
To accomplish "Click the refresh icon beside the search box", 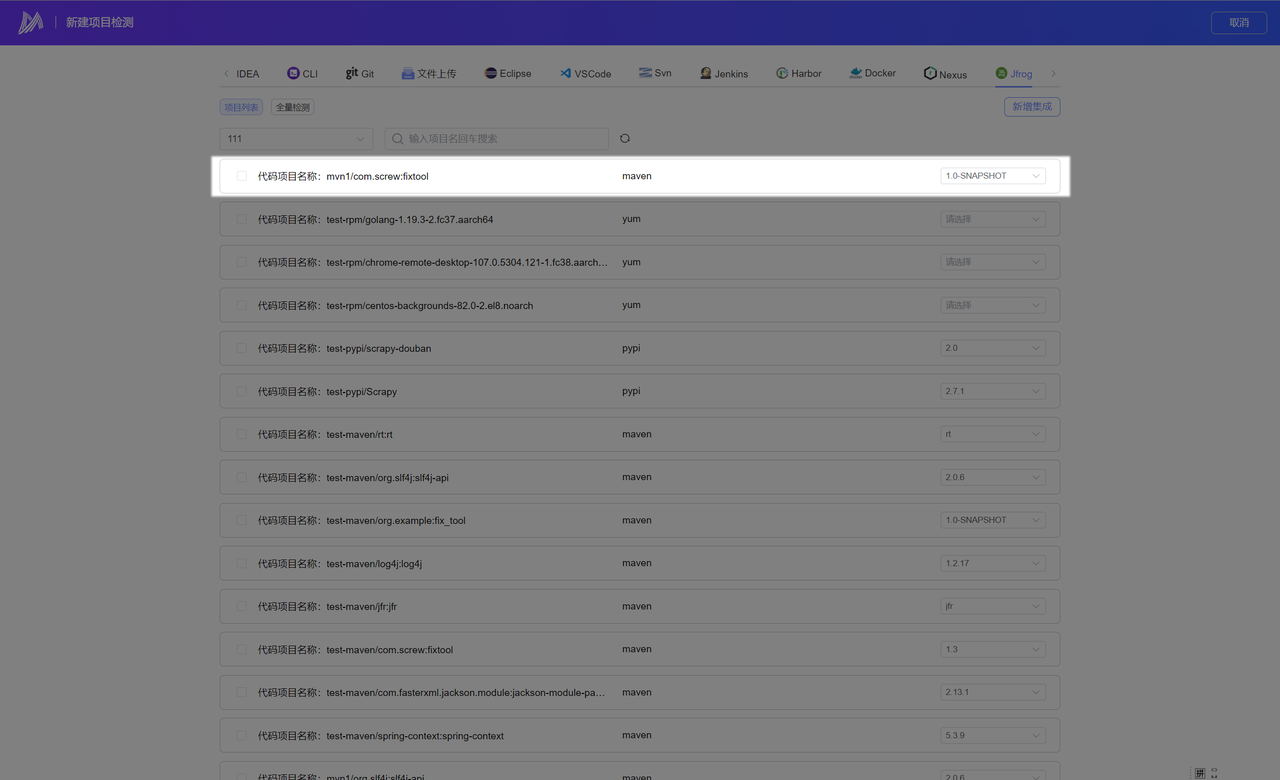I will point(625,139).
